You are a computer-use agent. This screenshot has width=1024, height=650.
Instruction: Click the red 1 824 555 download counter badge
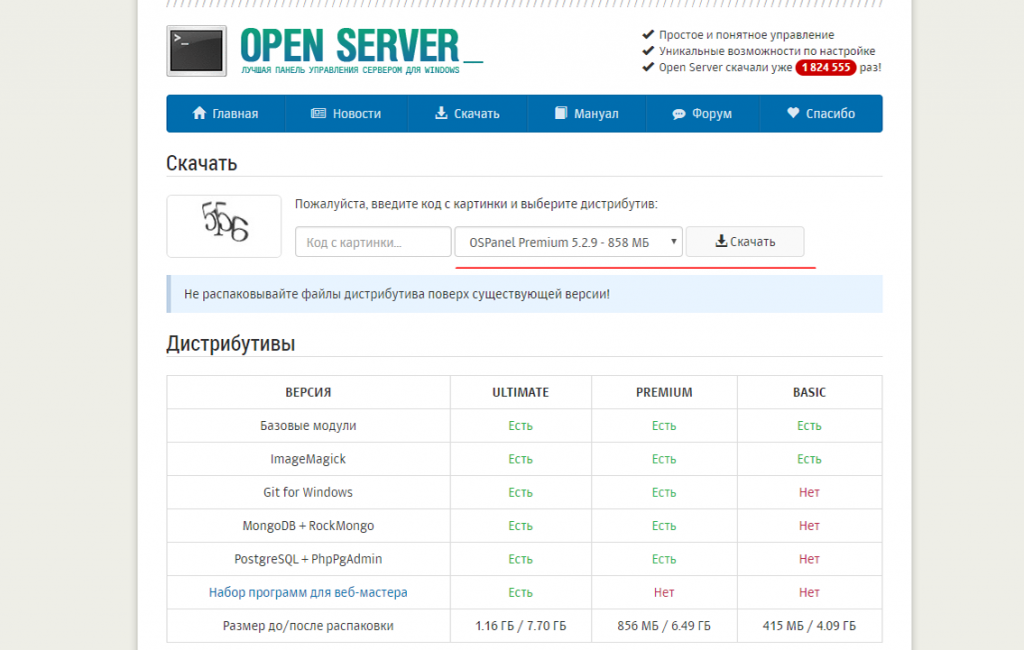825,67
